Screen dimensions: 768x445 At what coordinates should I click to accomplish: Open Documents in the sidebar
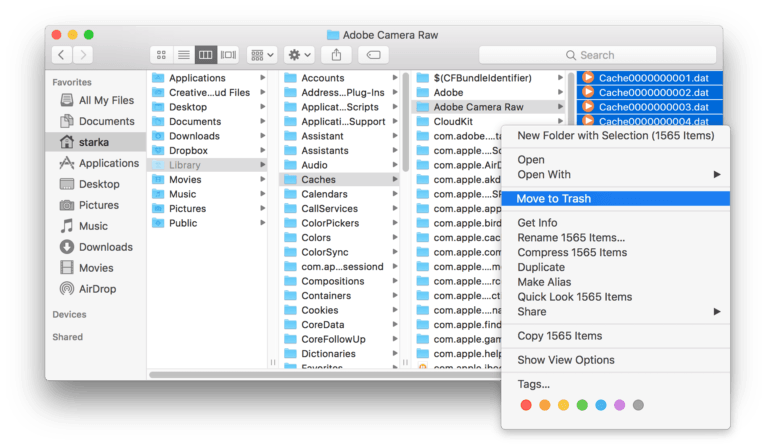click(x=96, y=121)
